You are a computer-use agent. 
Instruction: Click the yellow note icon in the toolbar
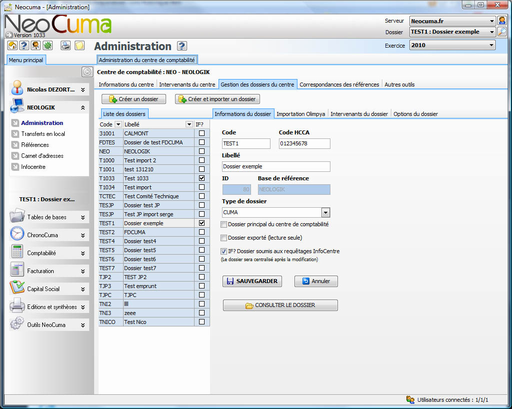[79, 45]
